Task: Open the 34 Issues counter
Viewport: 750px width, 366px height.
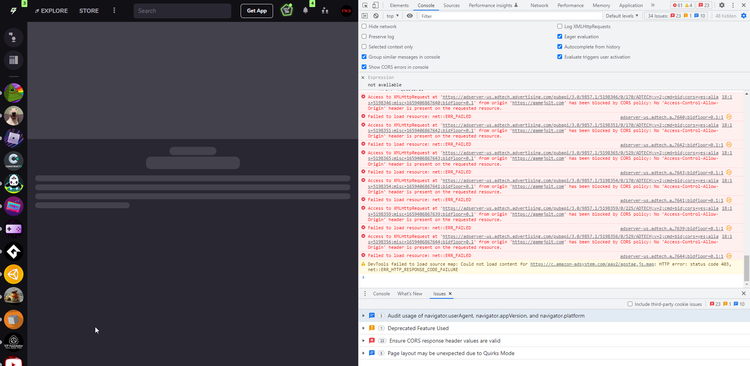Action: (675, 16)
